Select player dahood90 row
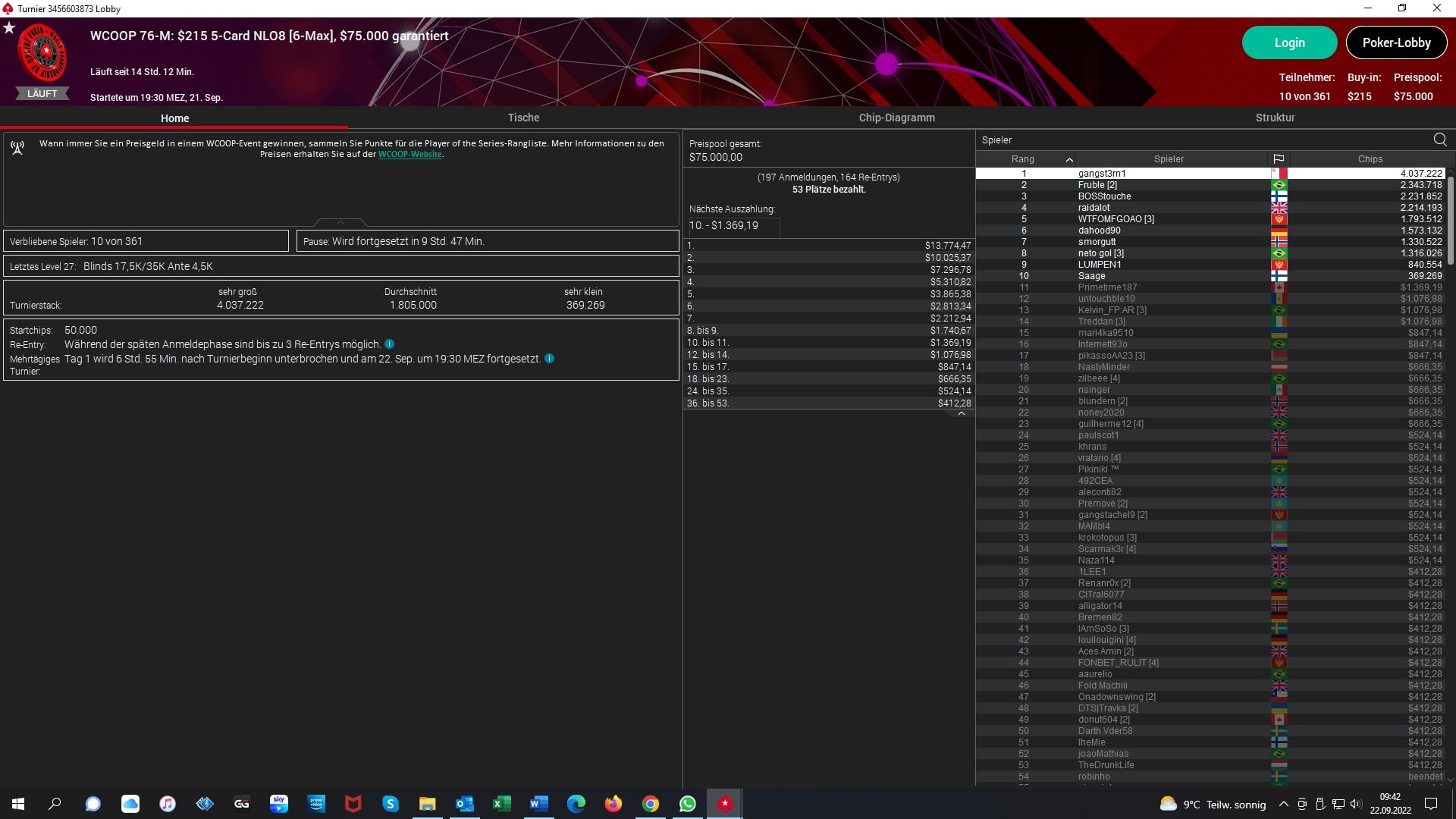Image resolution: width=1456 pixels, height=819 pixels. [x=1210, y=231]
